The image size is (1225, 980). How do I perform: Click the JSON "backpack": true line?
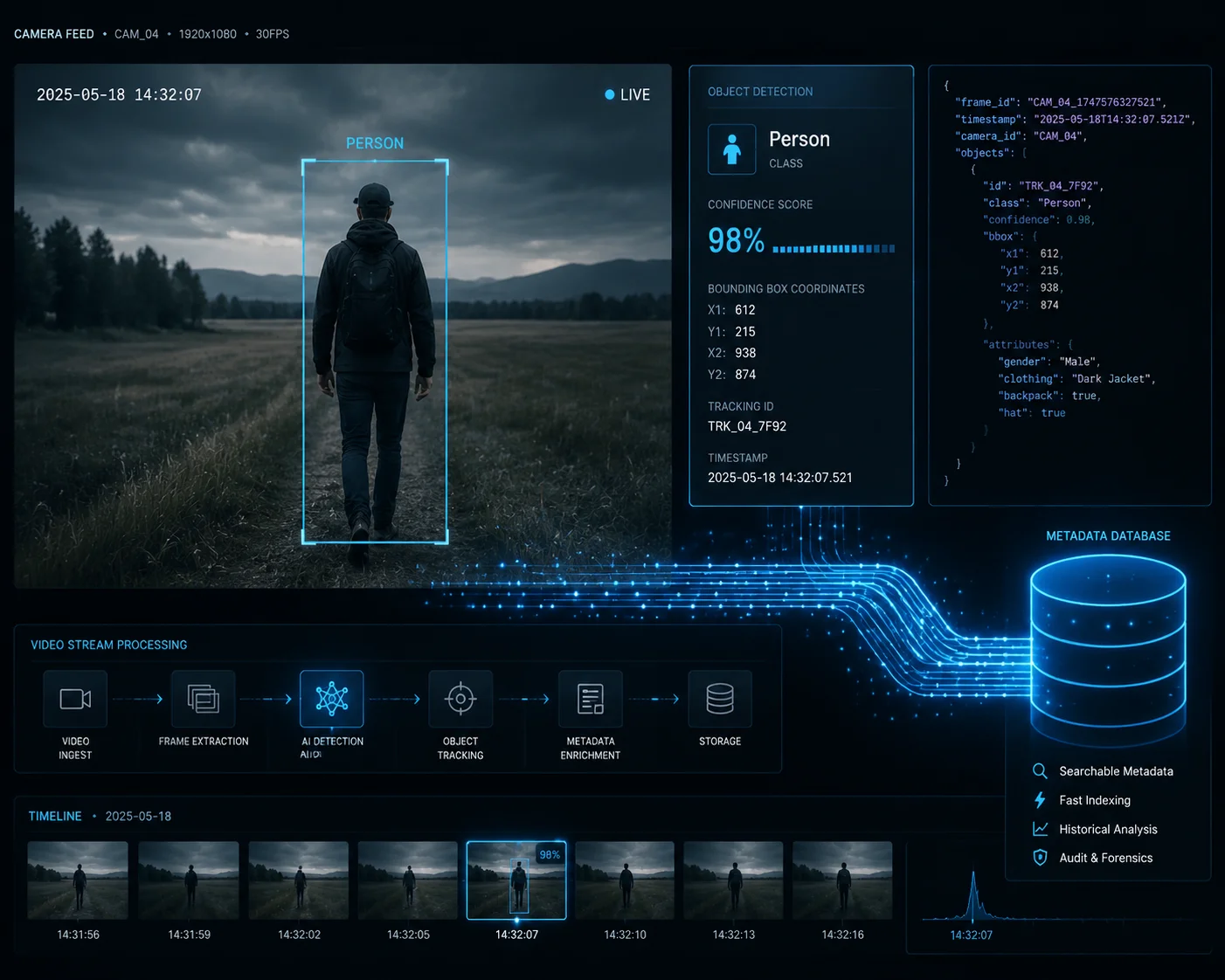tap(1050, 396)
